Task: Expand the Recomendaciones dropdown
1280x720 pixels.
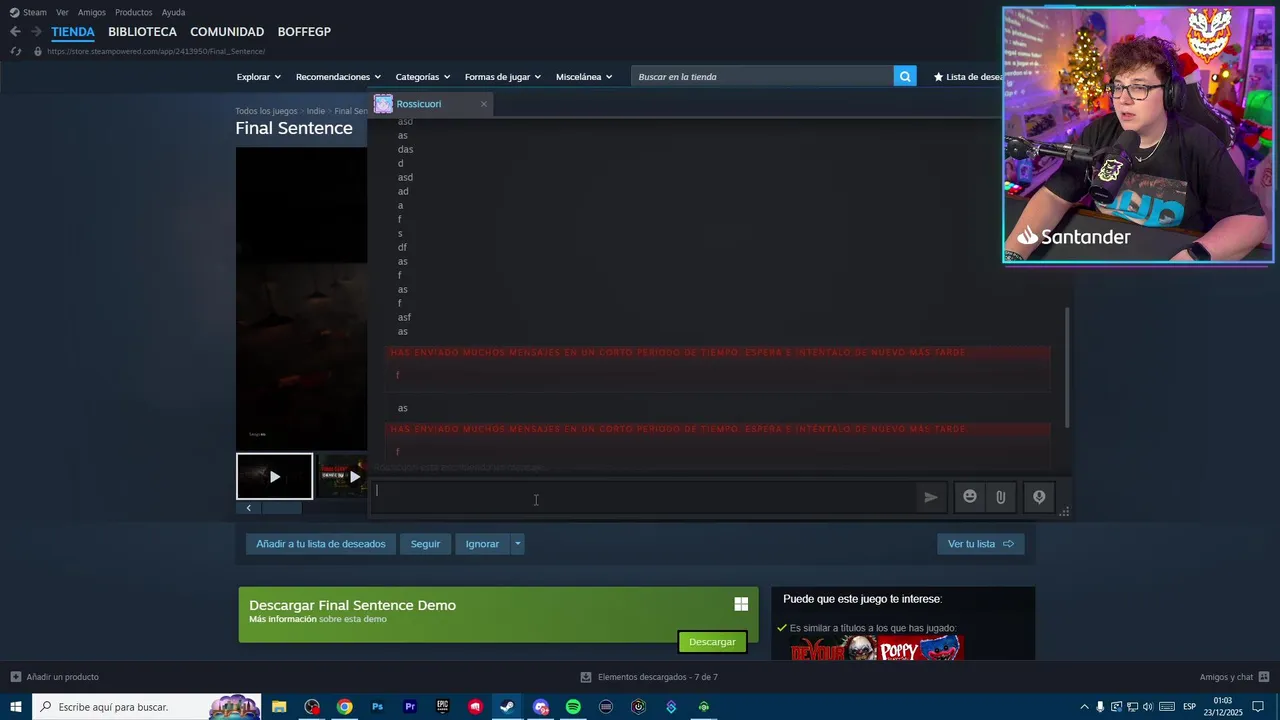Action: 338,77
